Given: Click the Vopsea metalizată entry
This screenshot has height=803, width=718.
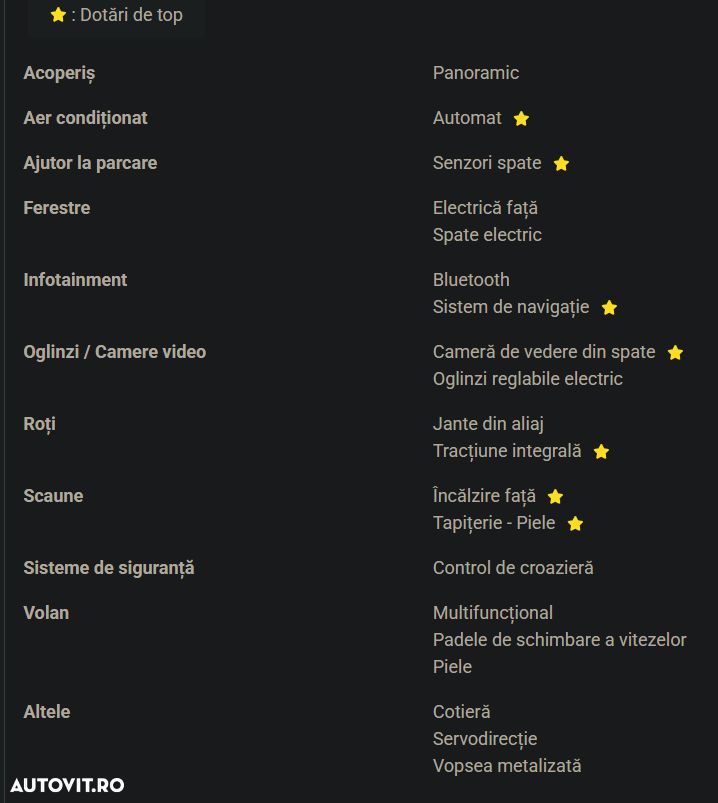Looking at the screenshot, I should tap(507, 766).
